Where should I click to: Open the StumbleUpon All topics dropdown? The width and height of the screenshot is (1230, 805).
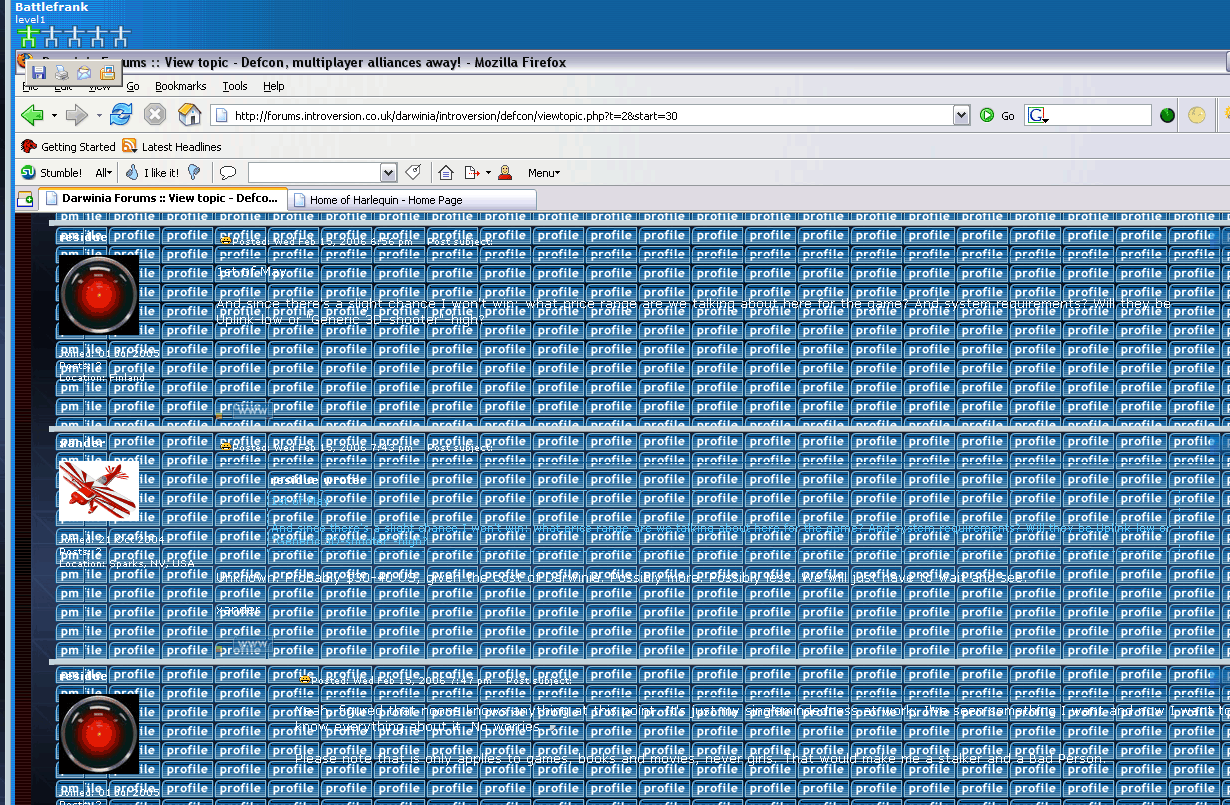[x=103, y=173]
